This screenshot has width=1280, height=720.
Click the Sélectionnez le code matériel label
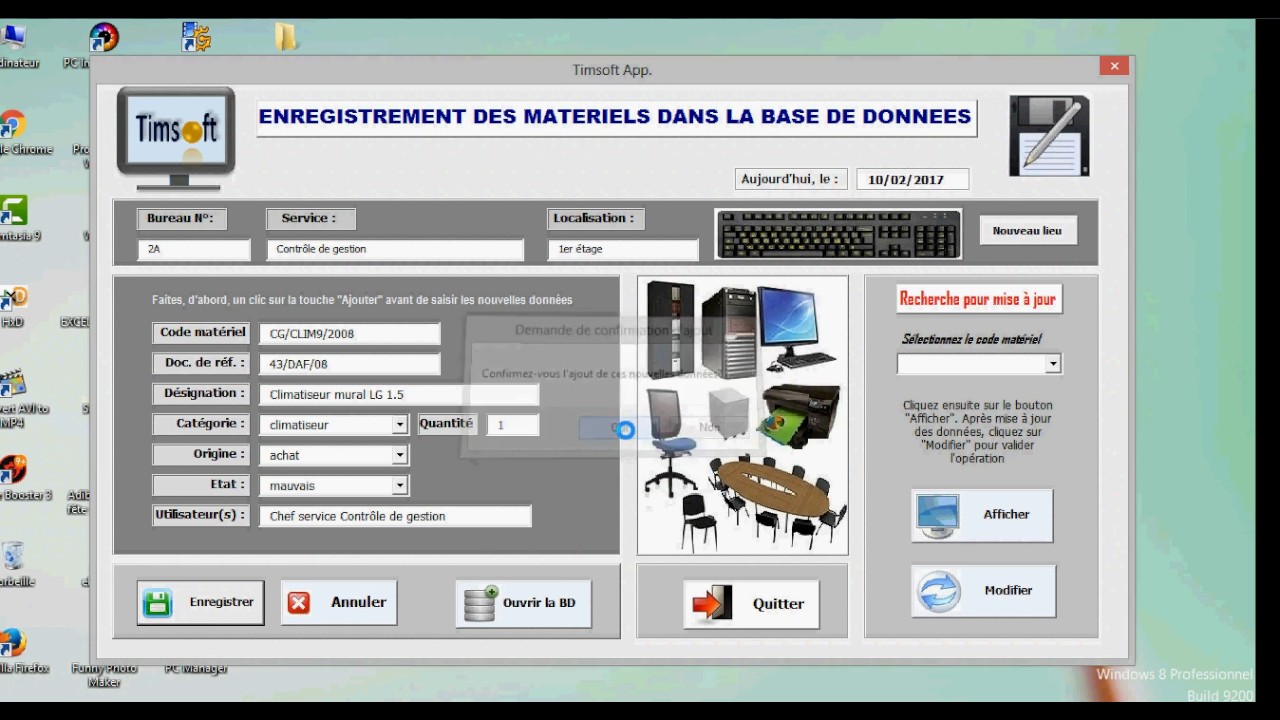pos(971,339)
